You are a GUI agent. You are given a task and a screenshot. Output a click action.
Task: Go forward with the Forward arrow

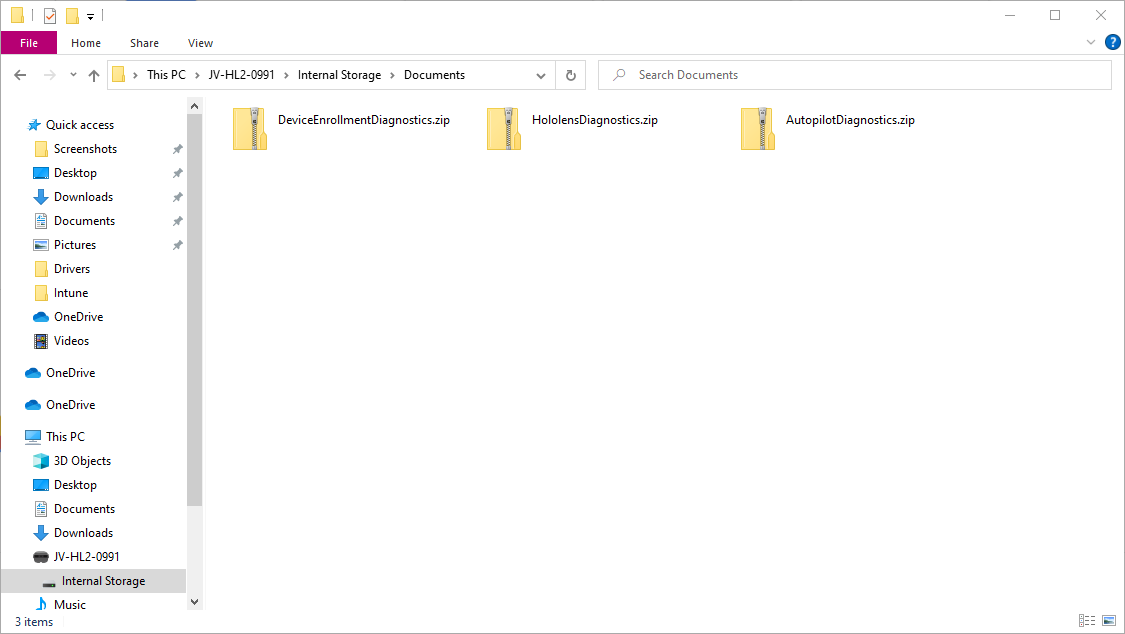(50, 75)
